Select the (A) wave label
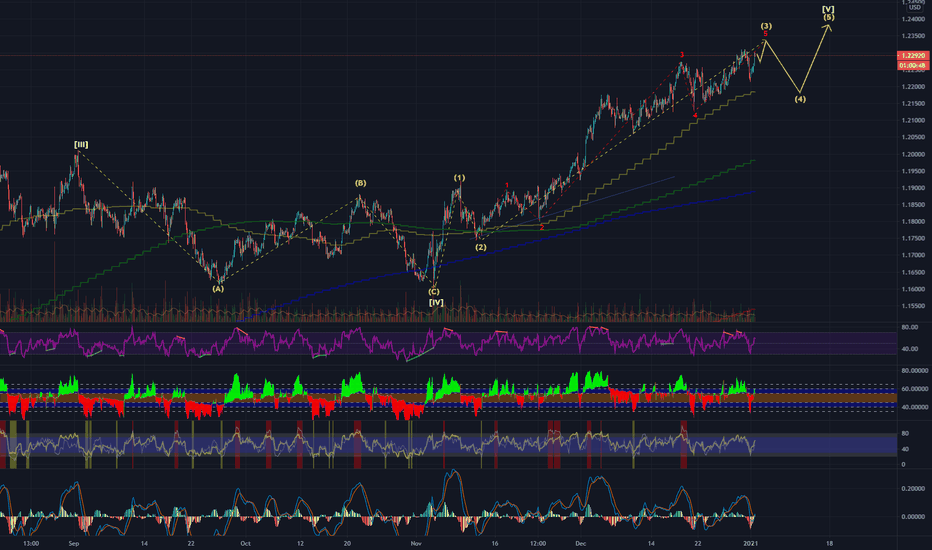This screenshot has height=550, width=932. (218, 289)
